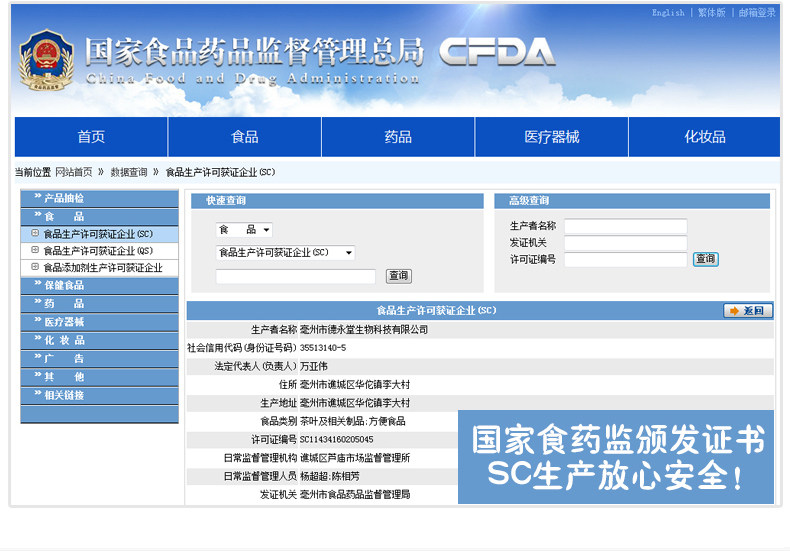Open the 首页 navigation tab
The width and height of the screenshot is (790, 551).
pyautogui.click(x=91, y=136)
